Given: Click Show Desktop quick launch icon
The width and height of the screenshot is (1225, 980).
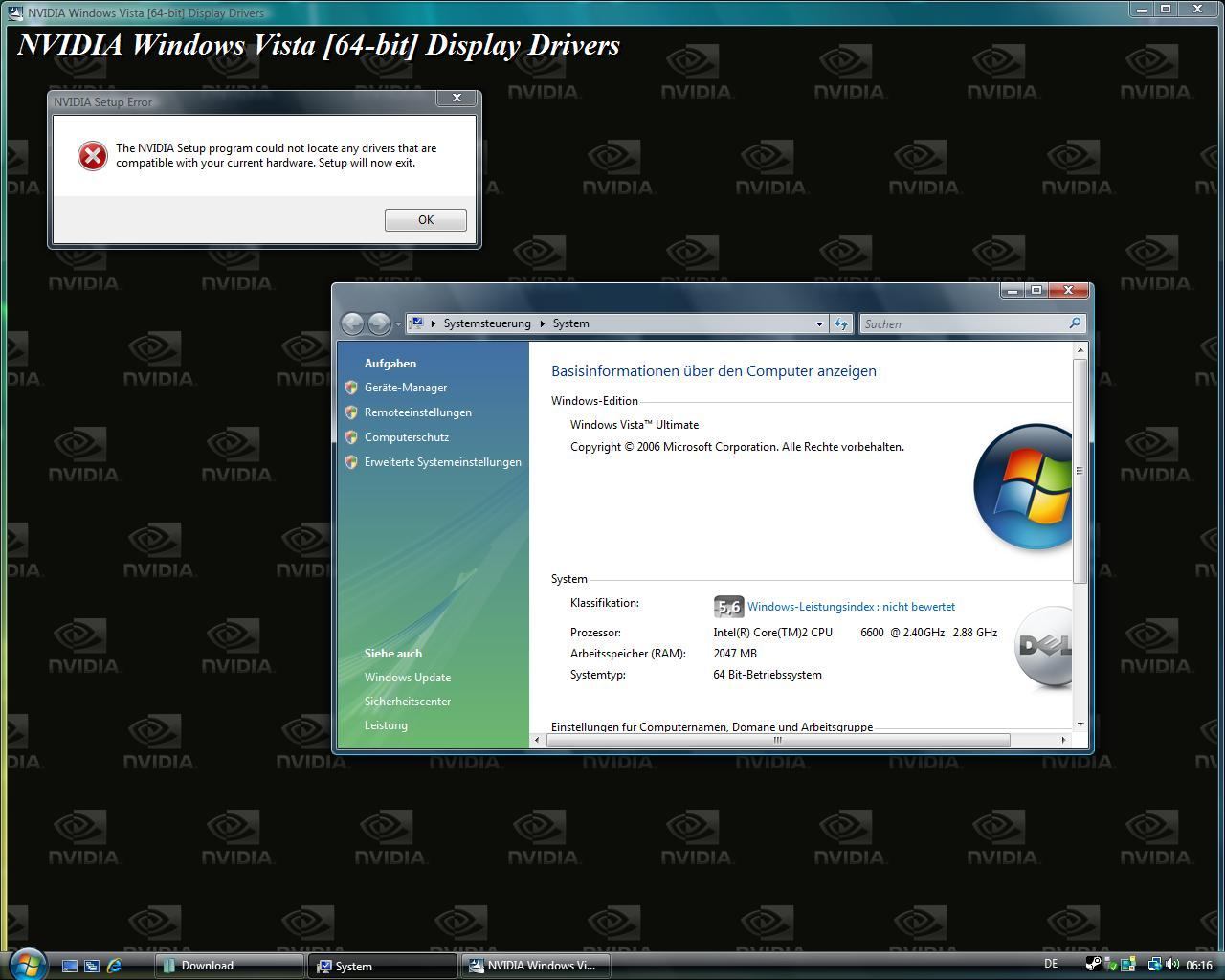Looking at the screenshot, I should pyautogui.click(x=69, y=966).
